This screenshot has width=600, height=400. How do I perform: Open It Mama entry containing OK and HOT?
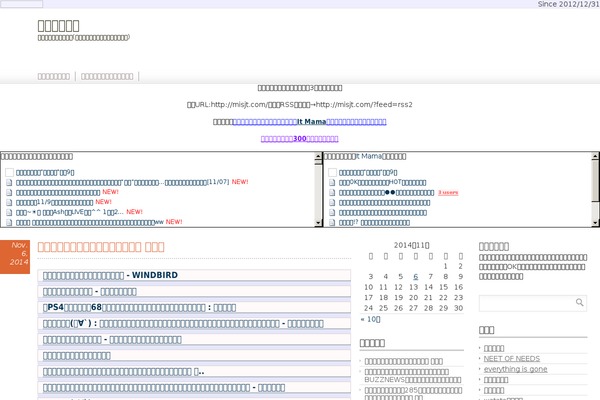click(x=382, y=183)
